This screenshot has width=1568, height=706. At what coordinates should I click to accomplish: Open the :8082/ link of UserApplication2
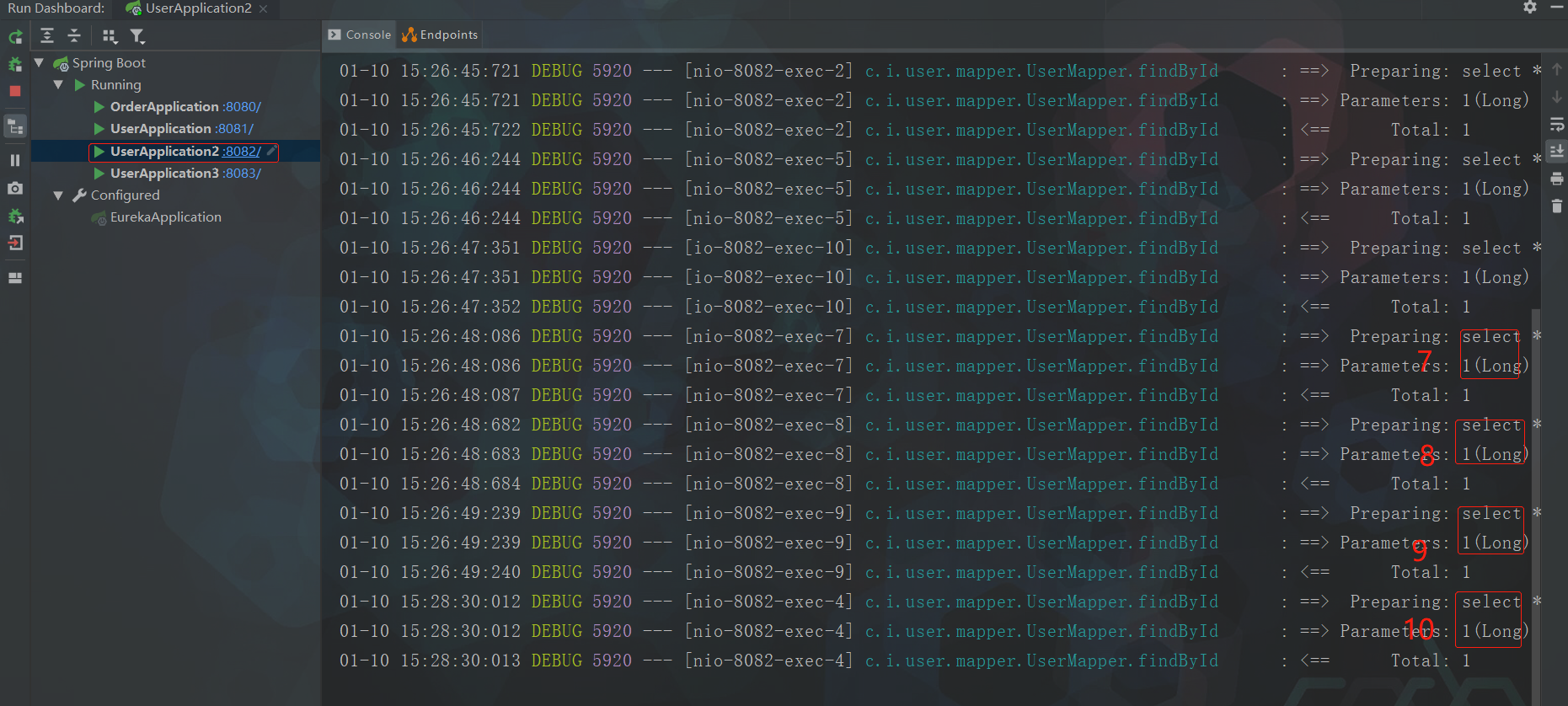[x=242, y=152]
